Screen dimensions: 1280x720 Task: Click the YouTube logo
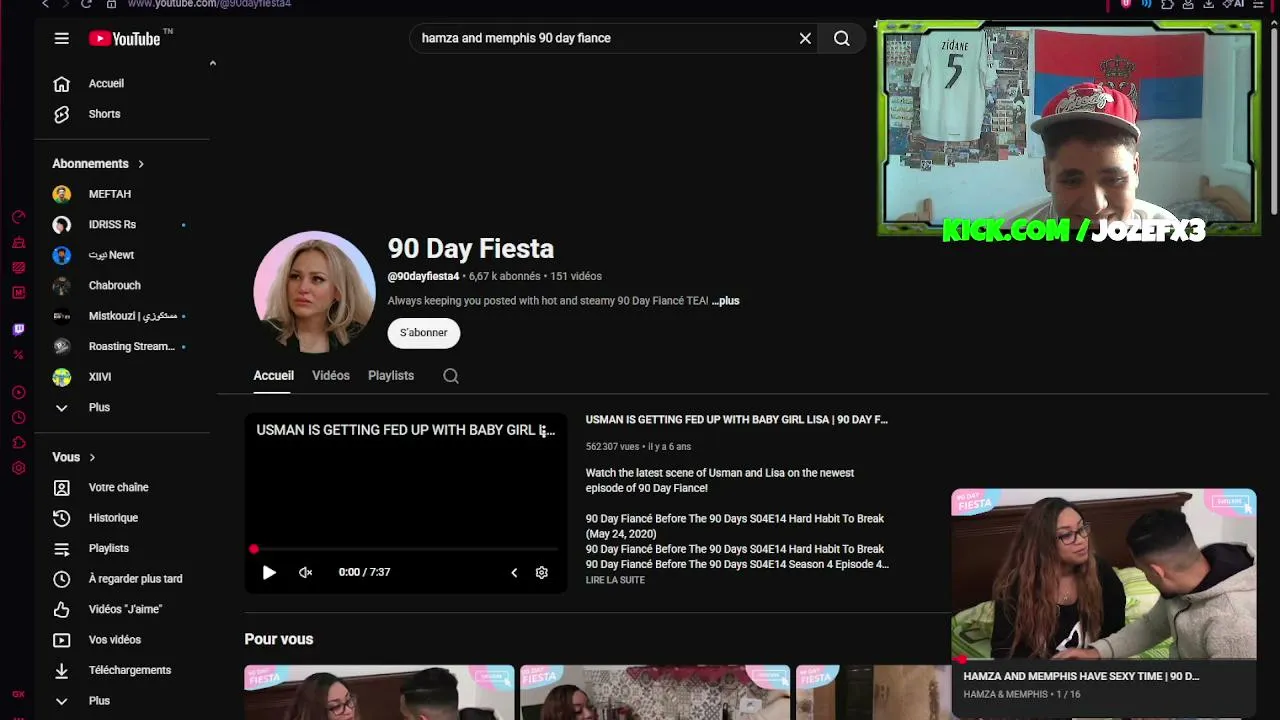(125, 38)
